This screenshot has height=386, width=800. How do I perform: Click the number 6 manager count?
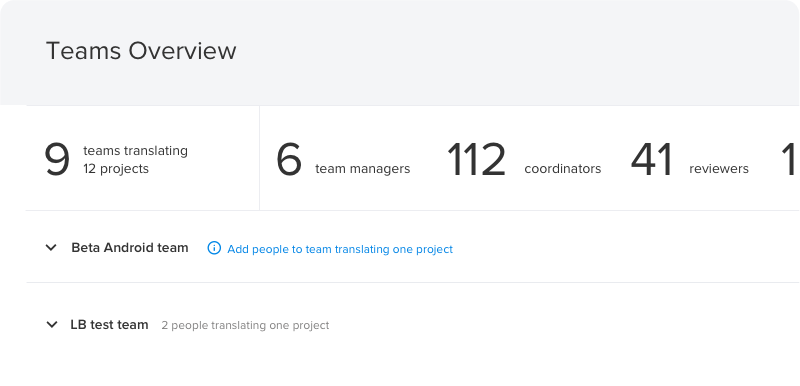(x=289, y=160)
